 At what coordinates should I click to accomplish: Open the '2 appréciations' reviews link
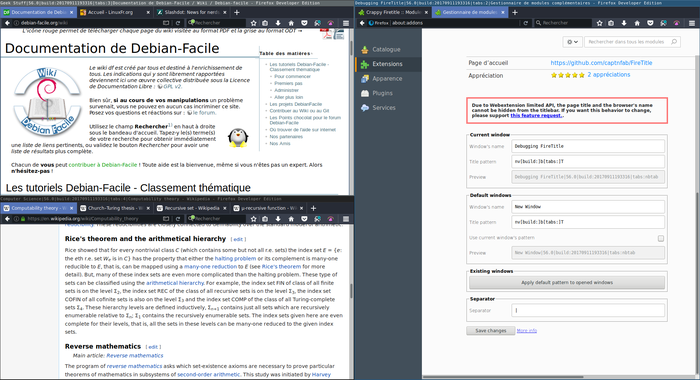(x=608, y=75)
